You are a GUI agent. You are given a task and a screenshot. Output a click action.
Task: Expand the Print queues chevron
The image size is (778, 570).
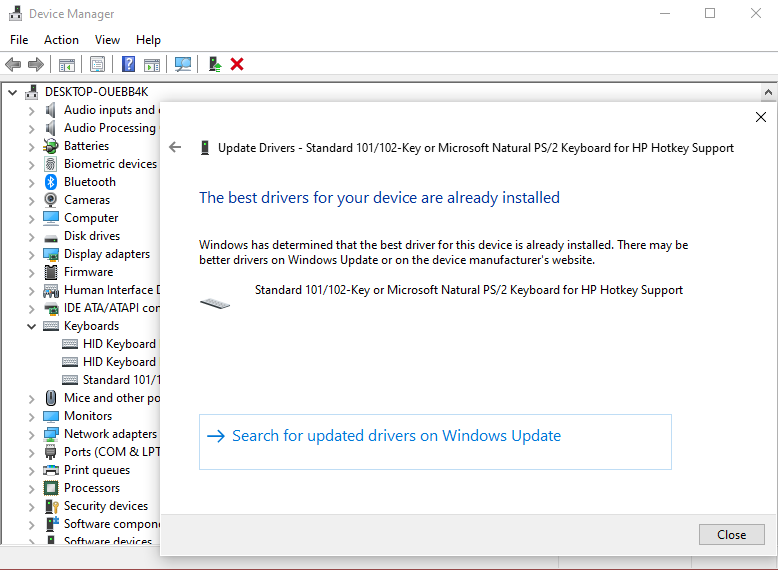click(x=31, y=470)
